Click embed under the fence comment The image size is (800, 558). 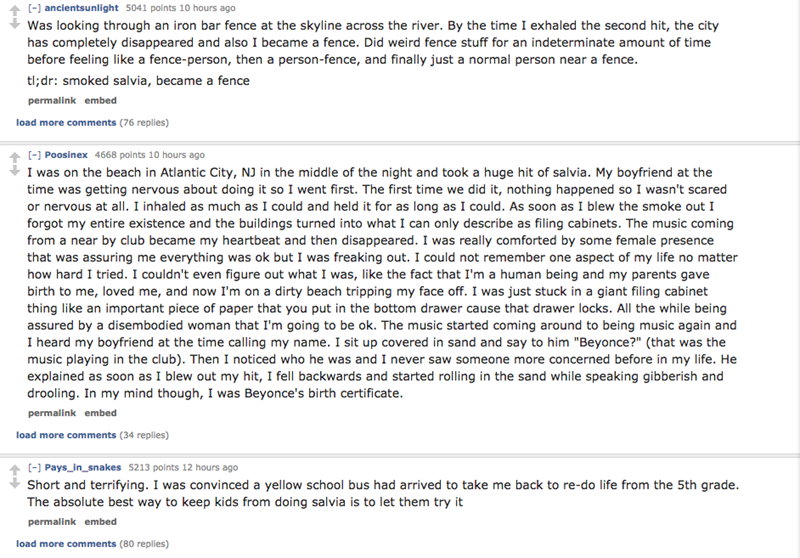(x=100, y=101)
